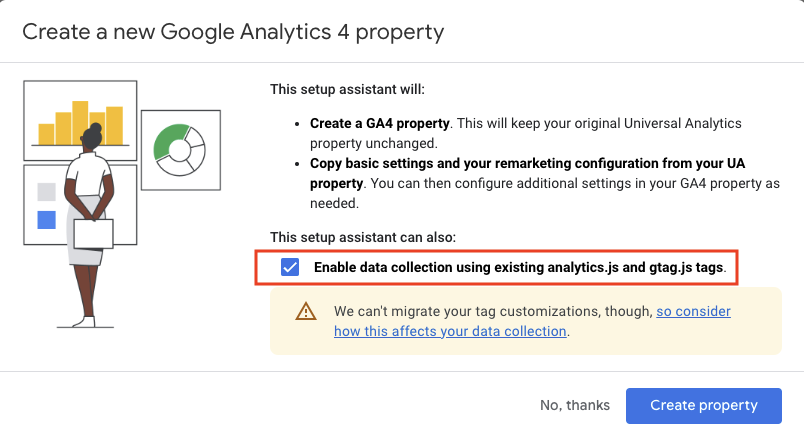Click the yellow bar chart illustration
804x437 pixels.
click(81, 123)
